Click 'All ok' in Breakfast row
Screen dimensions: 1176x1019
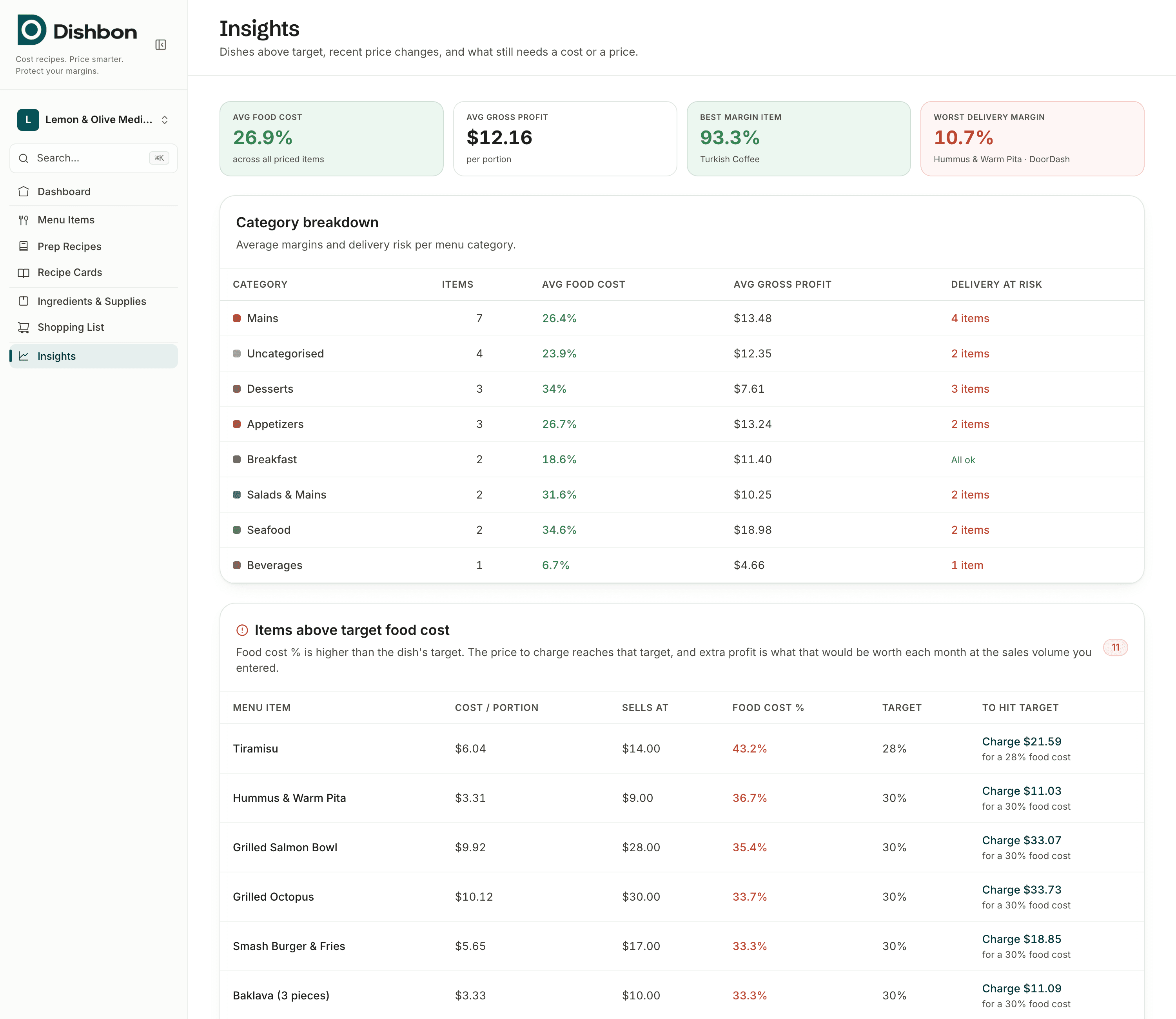963,460
